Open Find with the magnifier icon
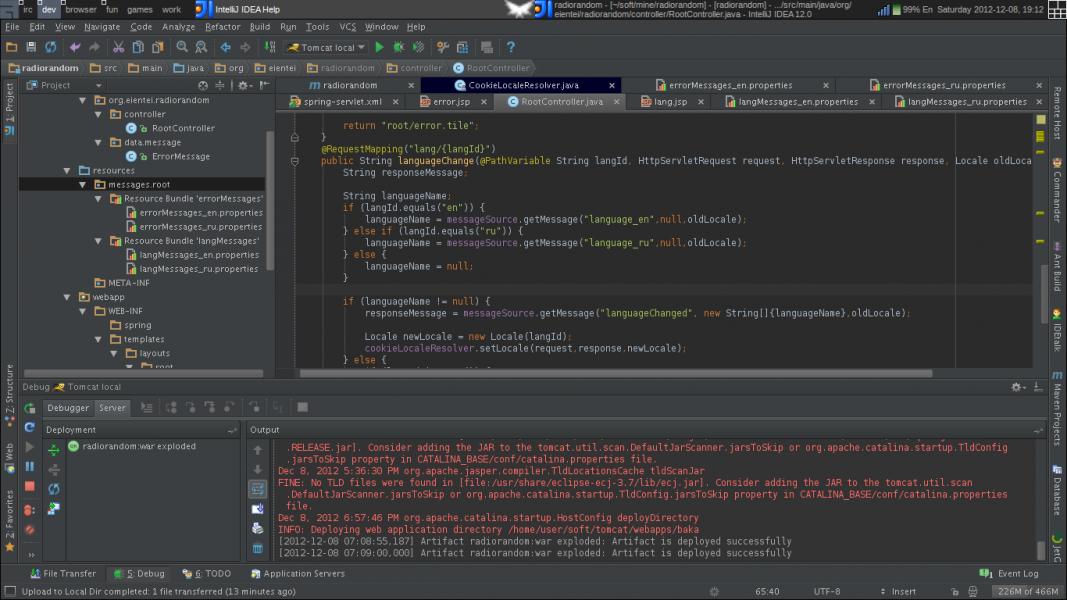1067x600 pixels. 182,47
